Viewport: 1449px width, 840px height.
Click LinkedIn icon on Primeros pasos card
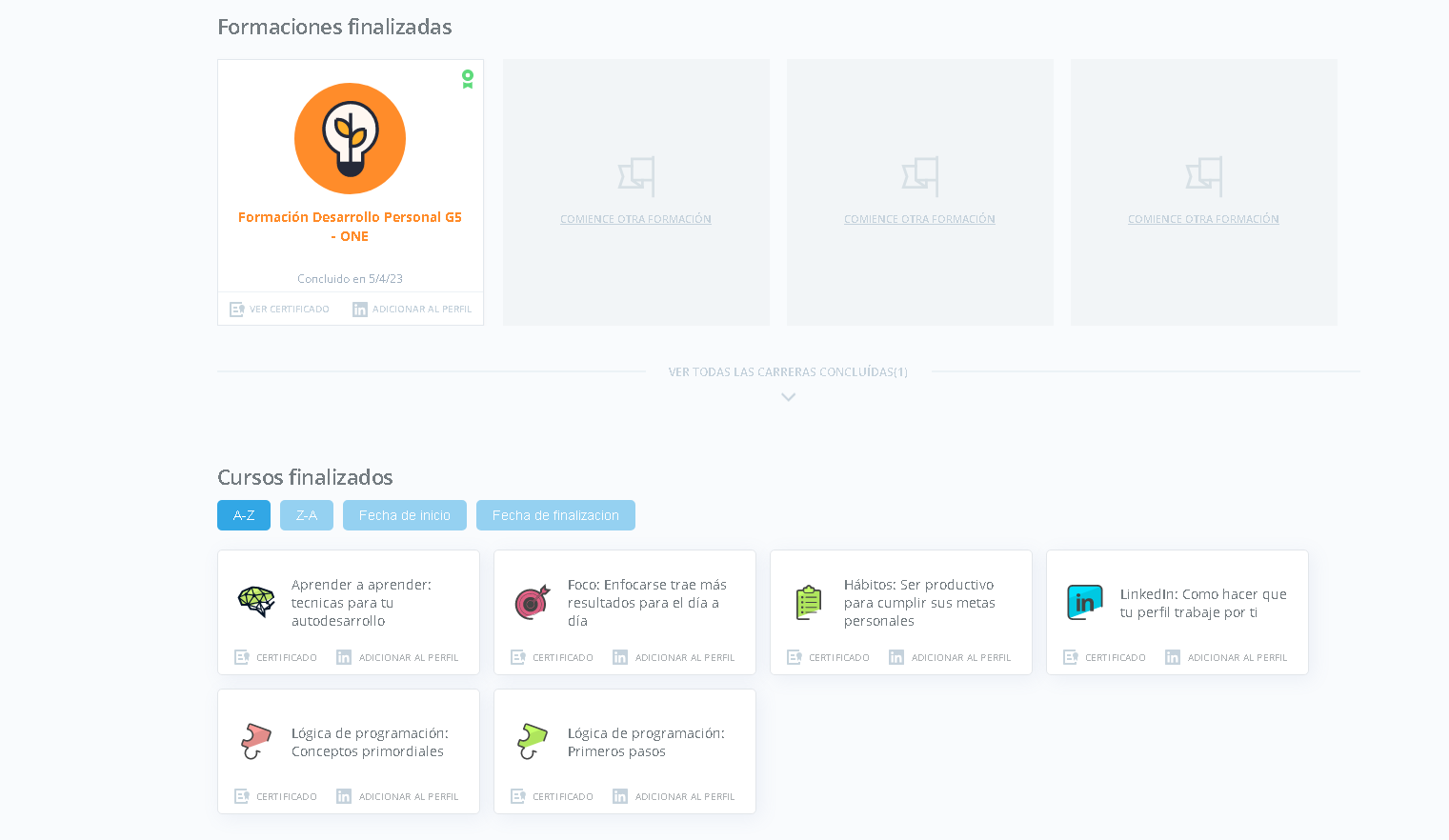click(620, 796)
